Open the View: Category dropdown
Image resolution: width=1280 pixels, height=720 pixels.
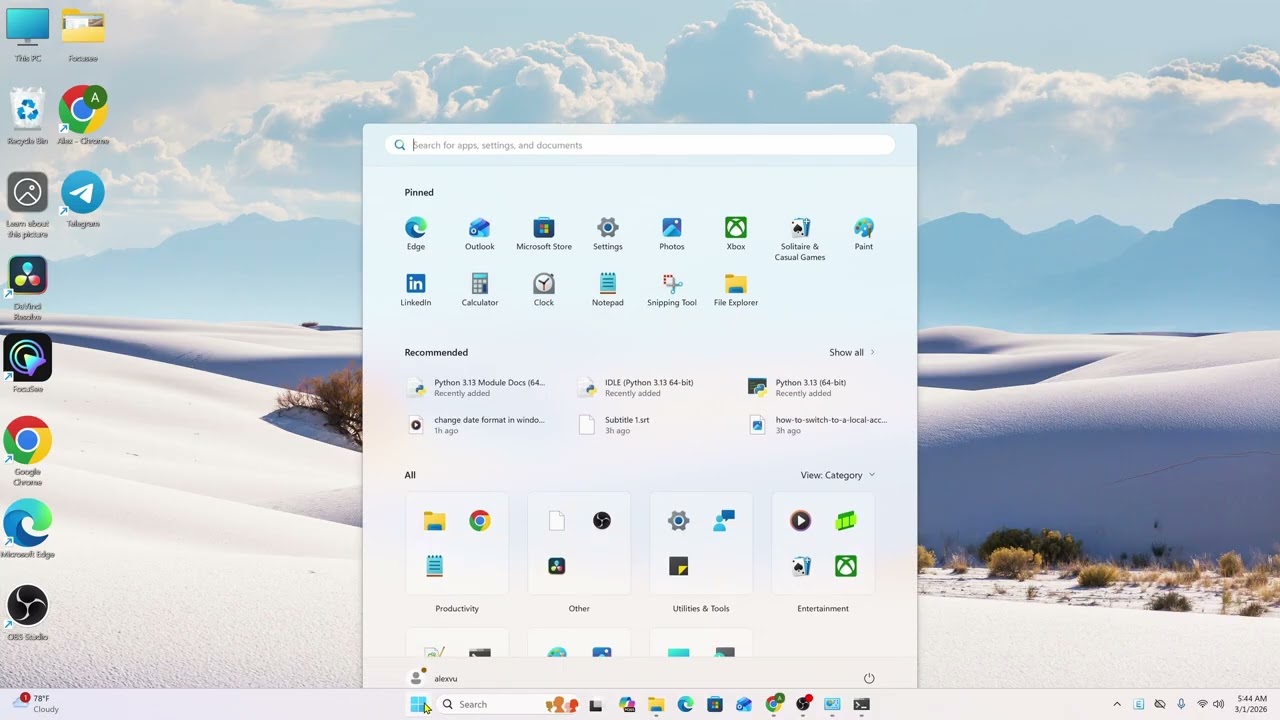pyautogui.click(x=838, y=475)
